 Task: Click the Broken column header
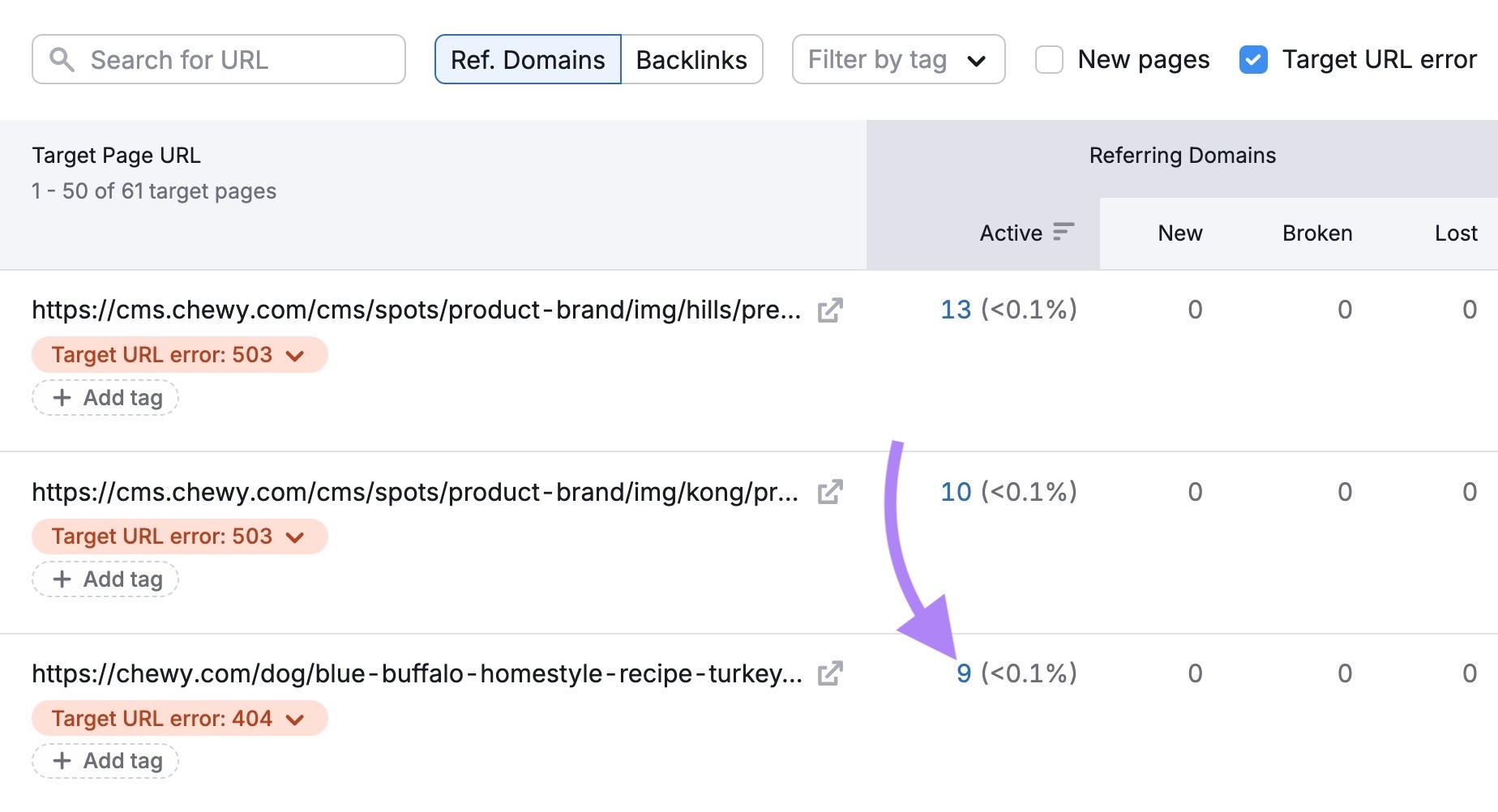pos(1316,233)
